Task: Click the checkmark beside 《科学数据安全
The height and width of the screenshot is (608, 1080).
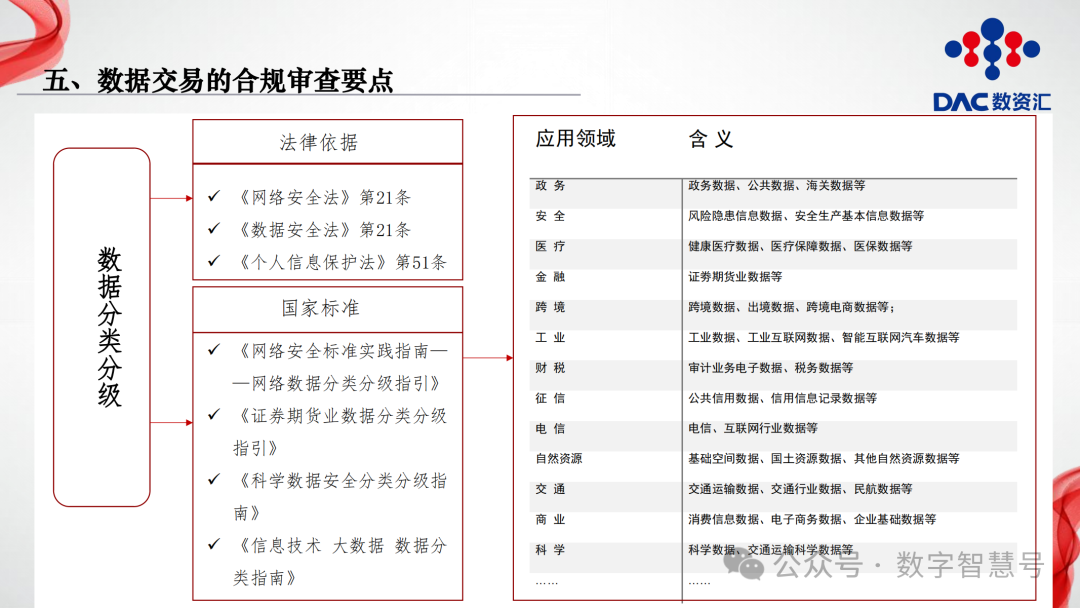Action: [x=214, y=479]
